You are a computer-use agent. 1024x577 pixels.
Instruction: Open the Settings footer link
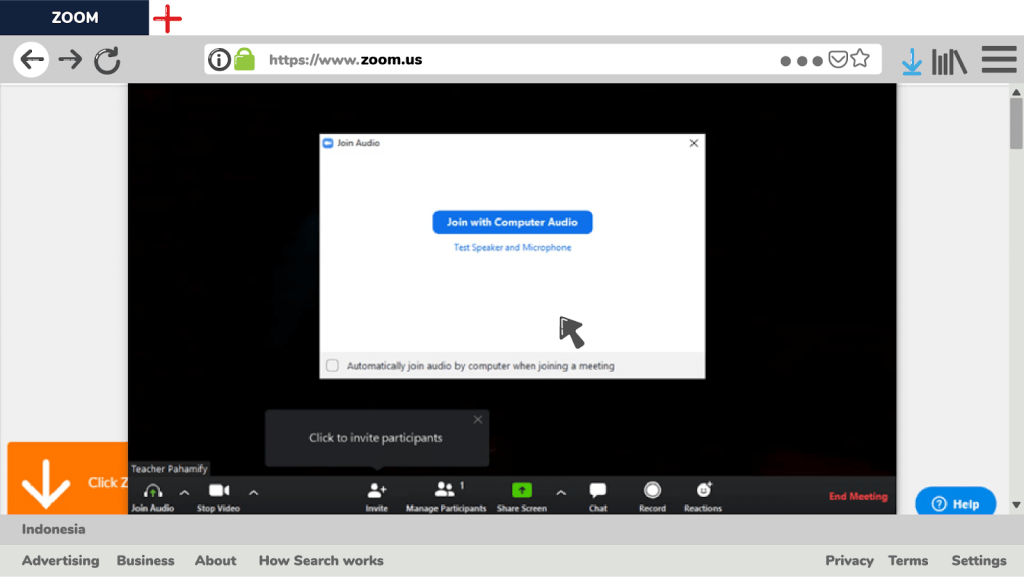[979, 561]
